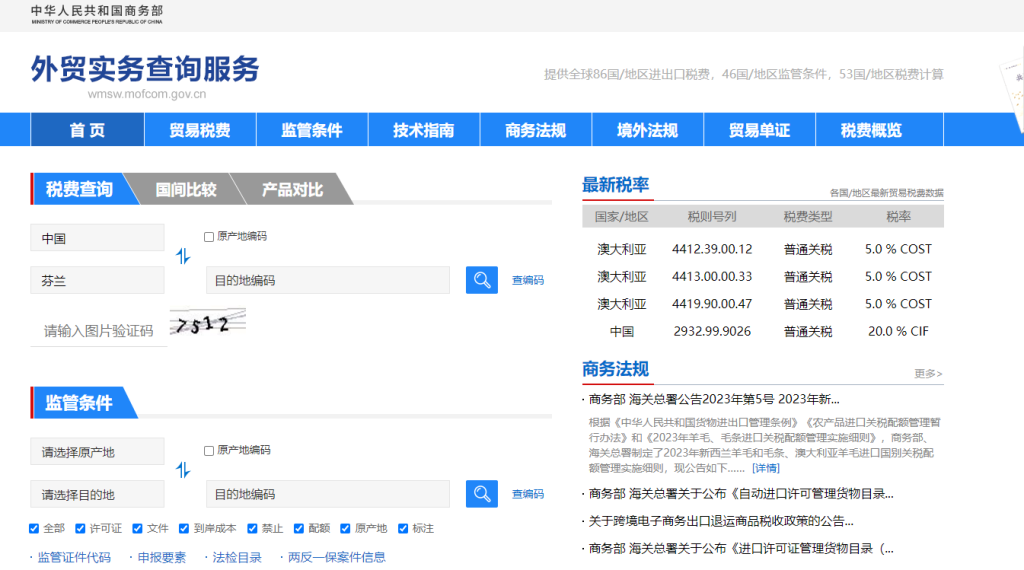Focus the 请输入图片验证码 input field
The height and width of the screenshot is (570, 1024).
tap(99, 330)
